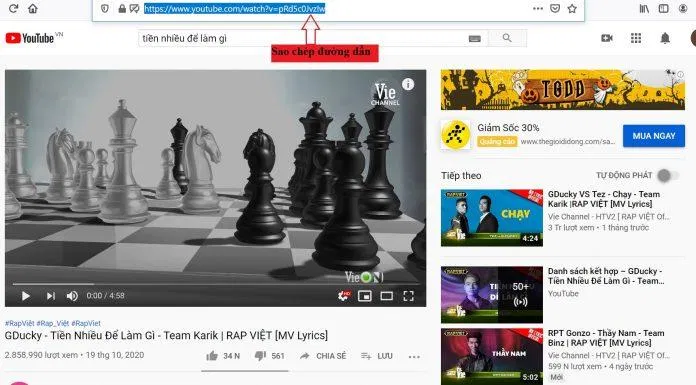The width and height of the screenshot is (696, 385).
Task: Save video to playlist via LƯU
Action: [377, 356]
